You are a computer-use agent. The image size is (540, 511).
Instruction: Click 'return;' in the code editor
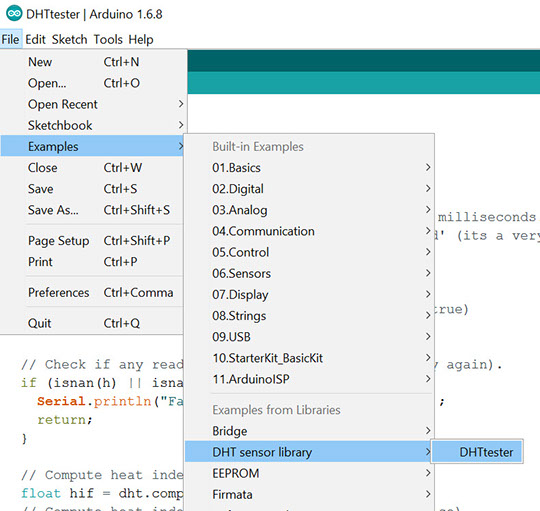[x=65, y=420]
